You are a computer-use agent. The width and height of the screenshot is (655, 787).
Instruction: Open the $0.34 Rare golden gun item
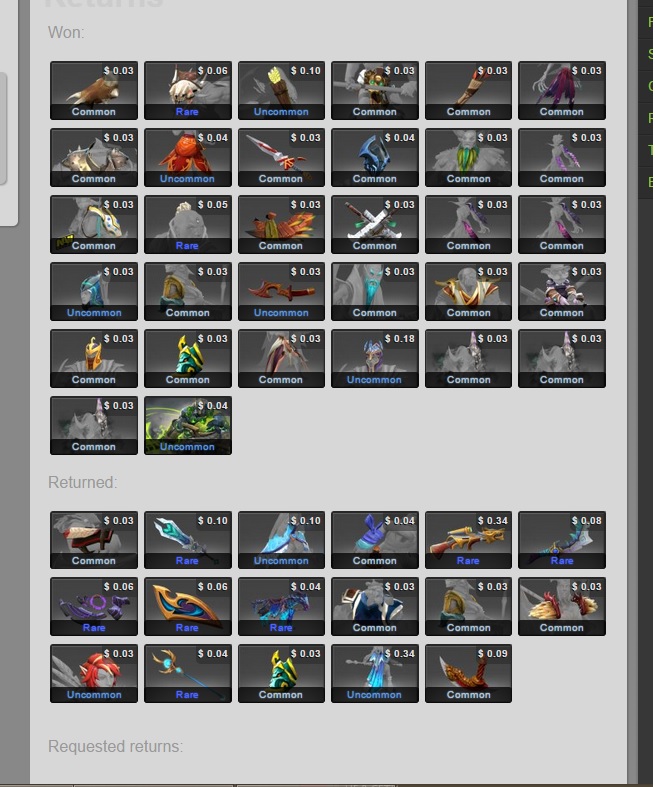point(468,540)
